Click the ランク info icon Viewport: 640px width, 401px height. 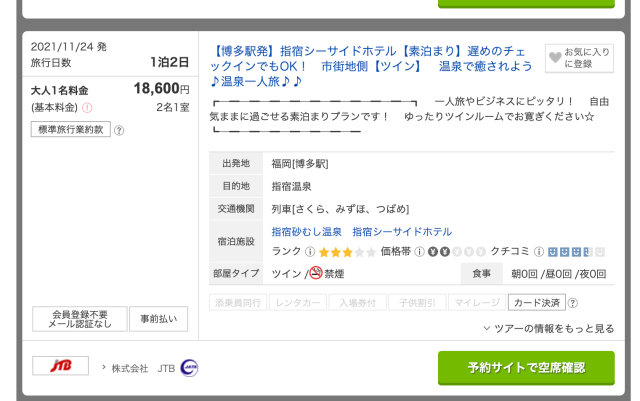click(x=310, y=252)
